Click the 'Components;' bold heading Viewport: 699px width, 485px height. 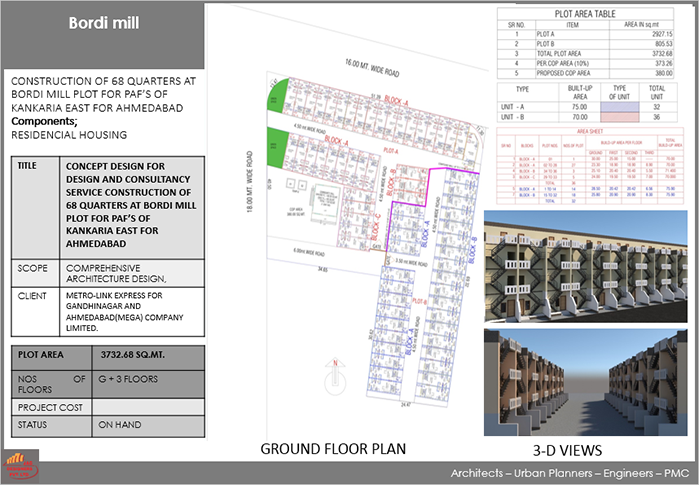44,121
